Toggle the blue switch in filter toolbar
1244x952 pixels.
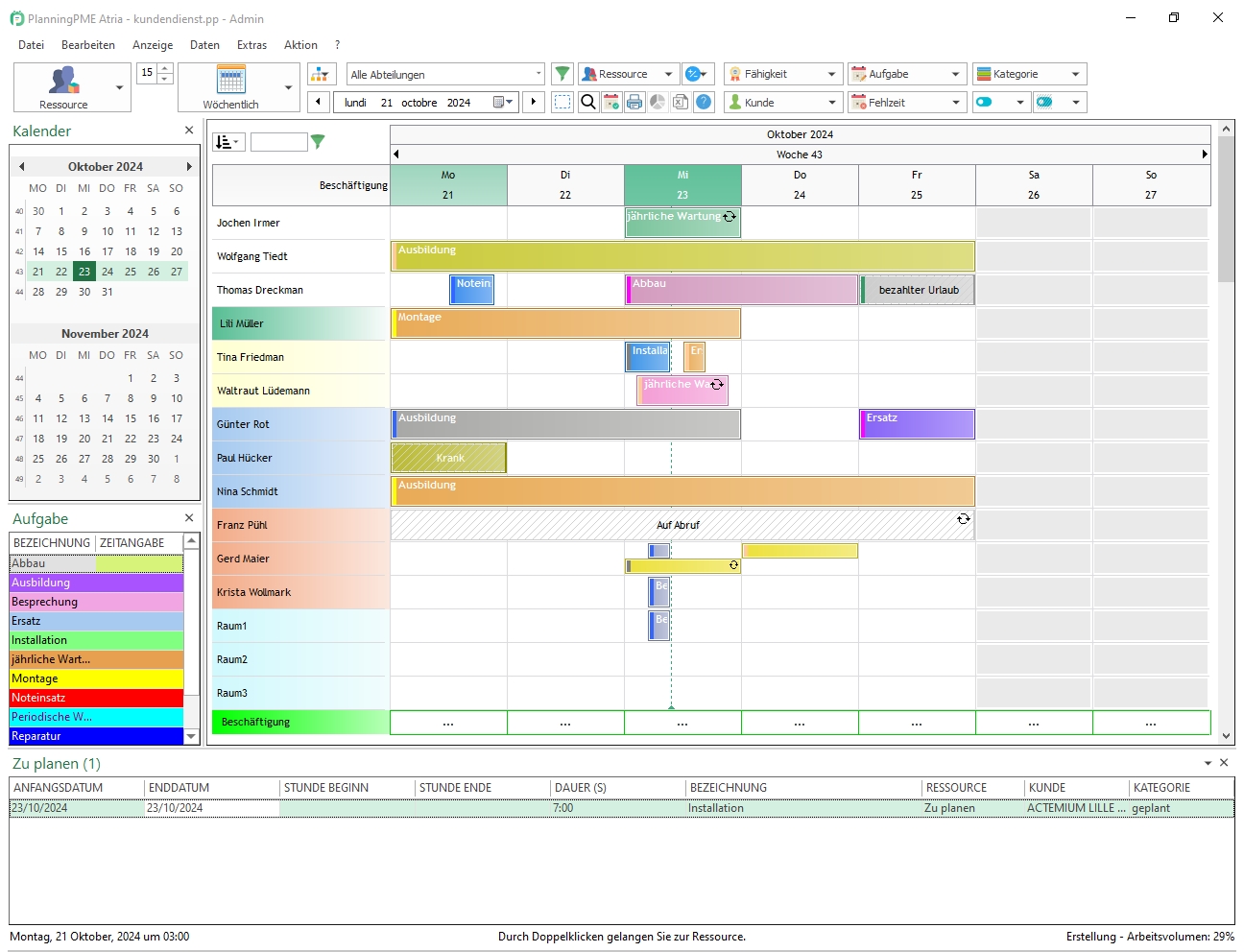(x=984, y=102)
